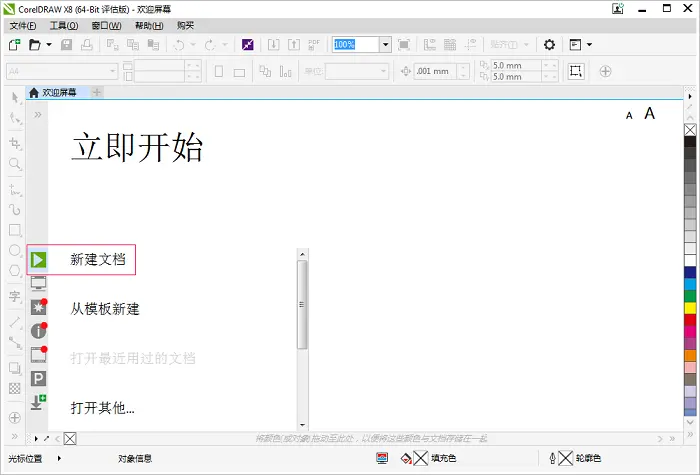Click the 新建文档 link
The height and width of the screenshot is (475, 700).
tap(98, 259)
